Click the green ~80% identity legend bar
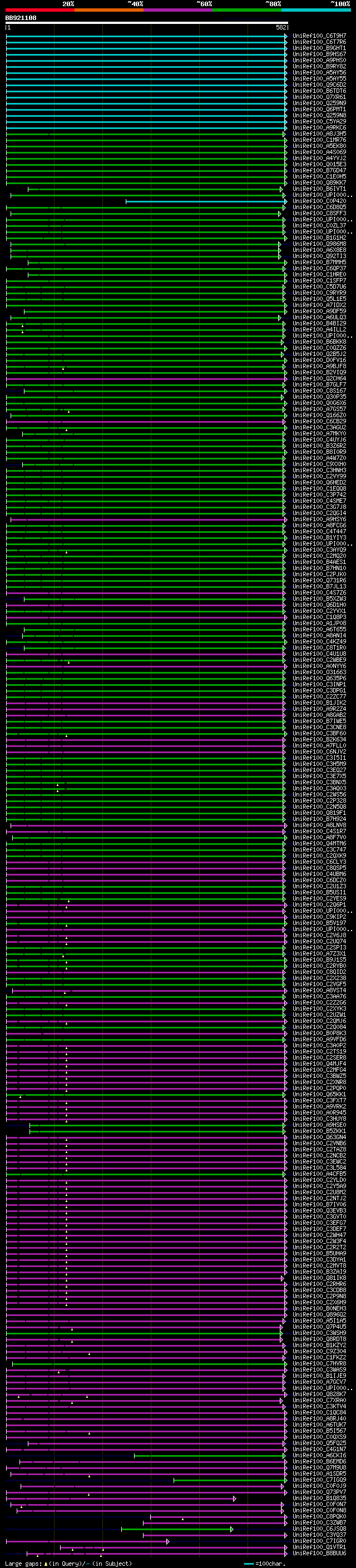The width and height of the screenshot is (356, 1568). point(247,10)
